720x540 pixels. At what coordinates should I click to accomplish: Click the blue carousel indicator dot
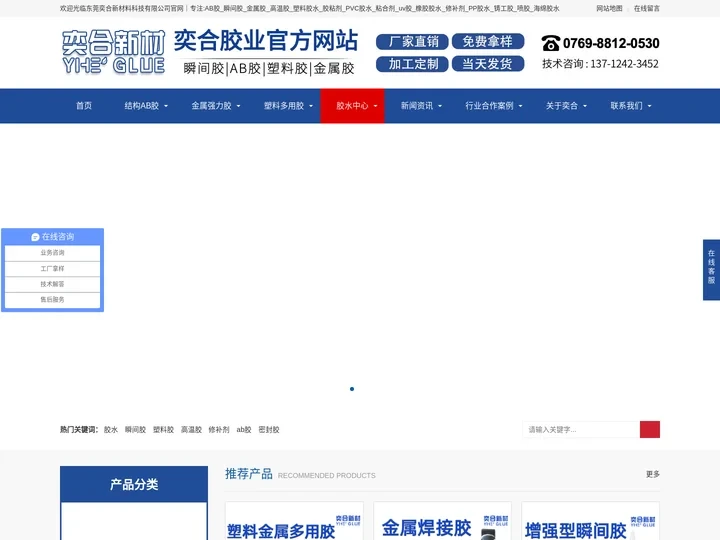(x=352, y=389)
